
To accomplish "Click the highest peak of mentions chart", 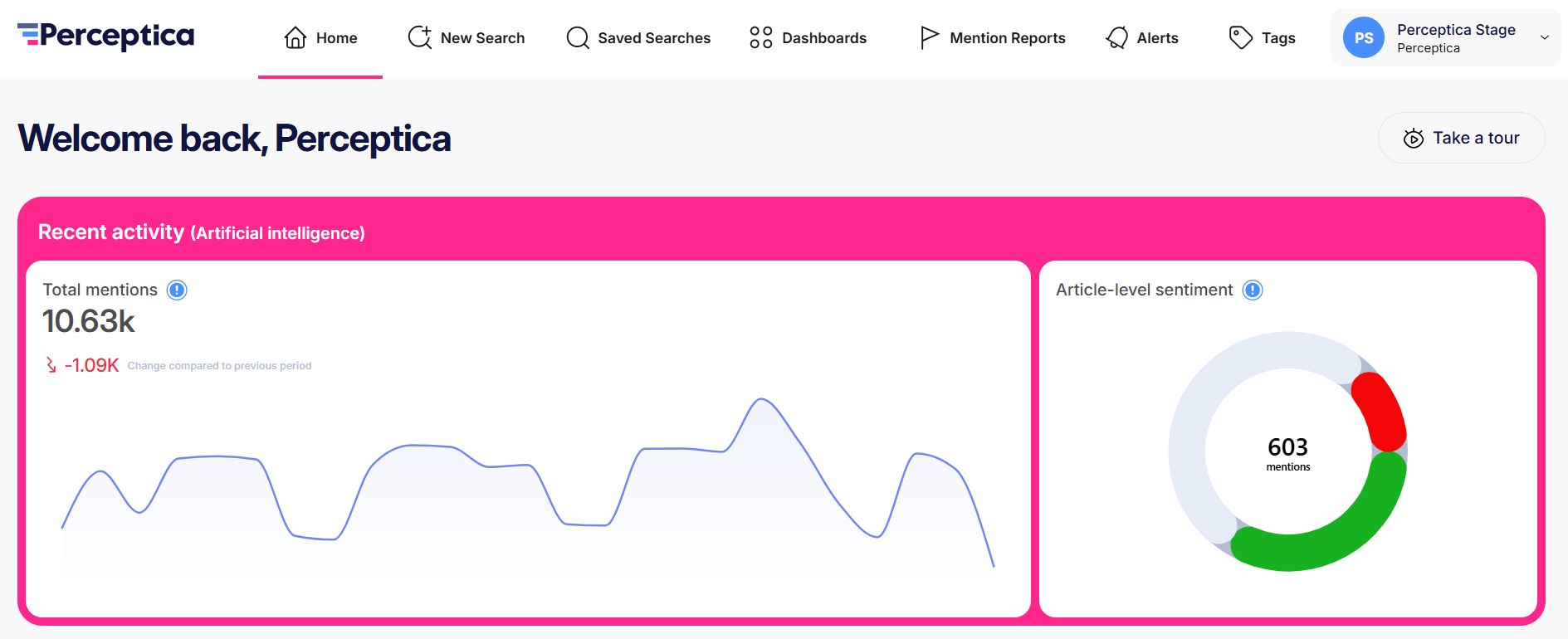I will pyautogui.click(x=760, y=400).
